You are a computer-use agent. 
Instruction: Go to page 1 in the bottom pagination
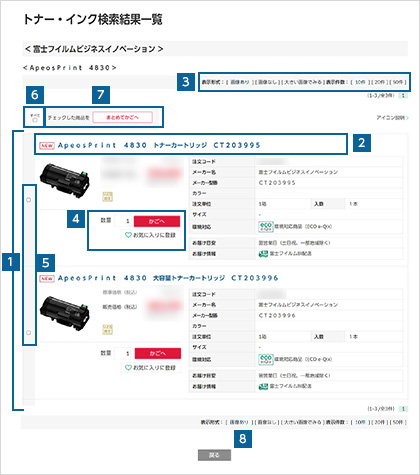tap(403, 409)
